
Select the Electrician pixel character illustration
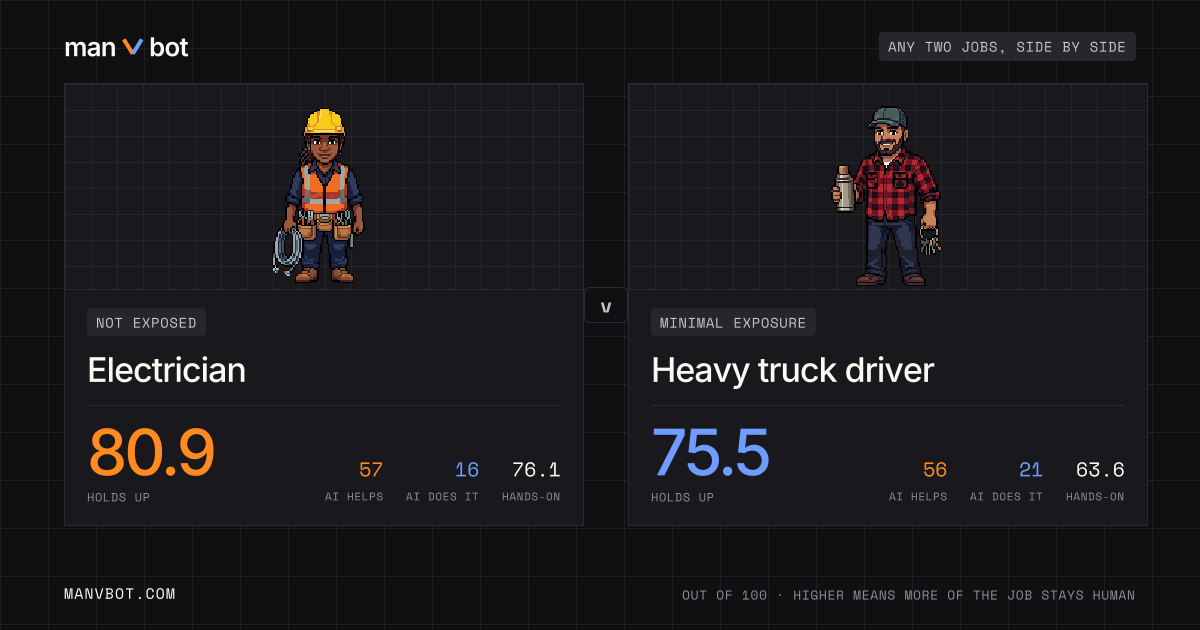pos(318,195)
